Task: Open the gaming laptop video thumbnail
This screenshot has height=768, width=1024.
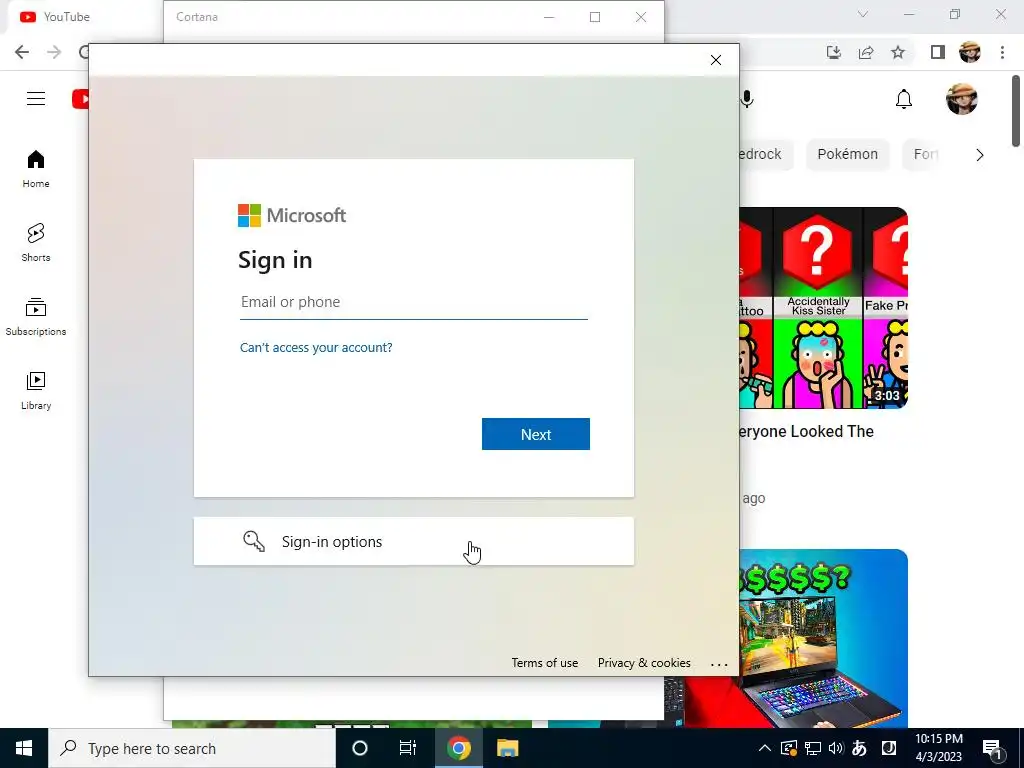Action: [824, 638]
